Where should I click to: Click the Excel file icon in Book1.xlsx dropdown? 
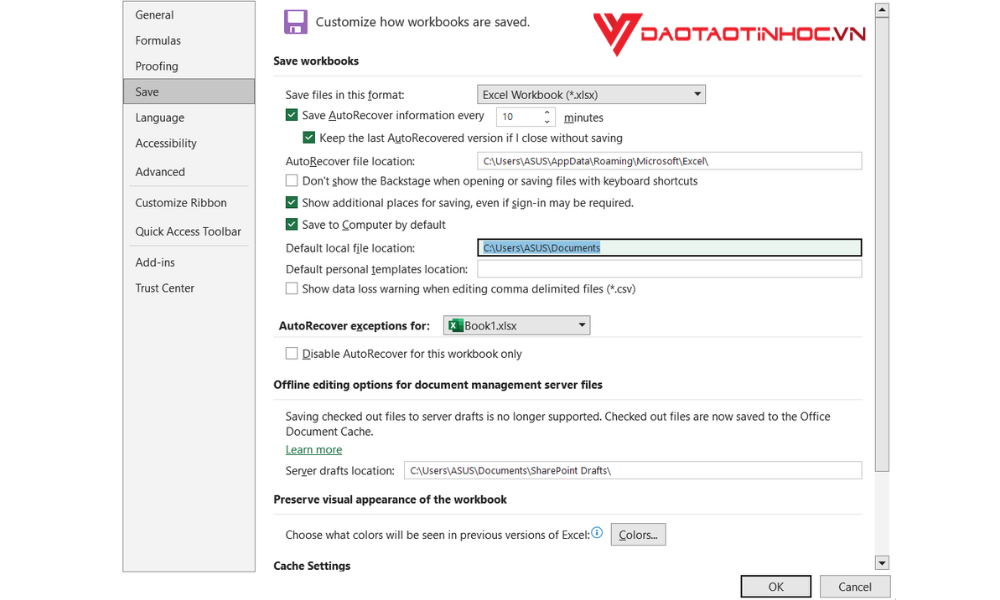pos(455,325)
